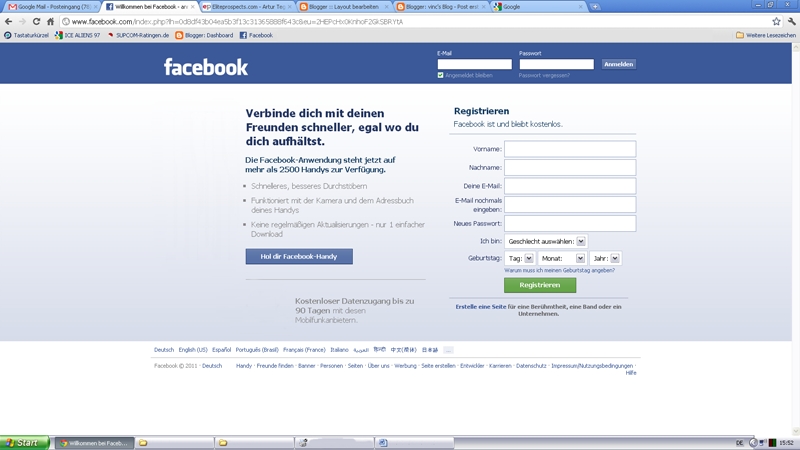Focus the Neues Passwort input field
Screen dimensions: 800x450
(x=570, y=223)
